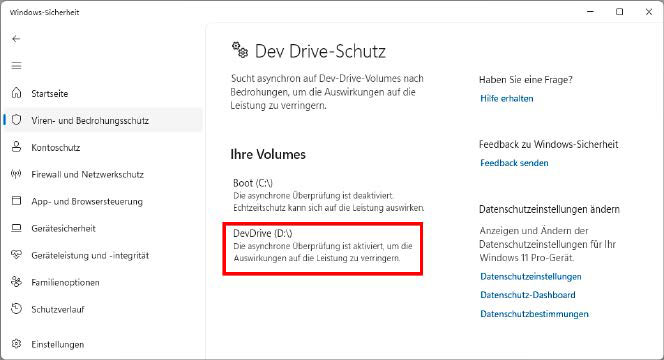The height and width of the screenshot is (360, 664).
Task: Go back using the back arrow
Action: pos(16,39)
